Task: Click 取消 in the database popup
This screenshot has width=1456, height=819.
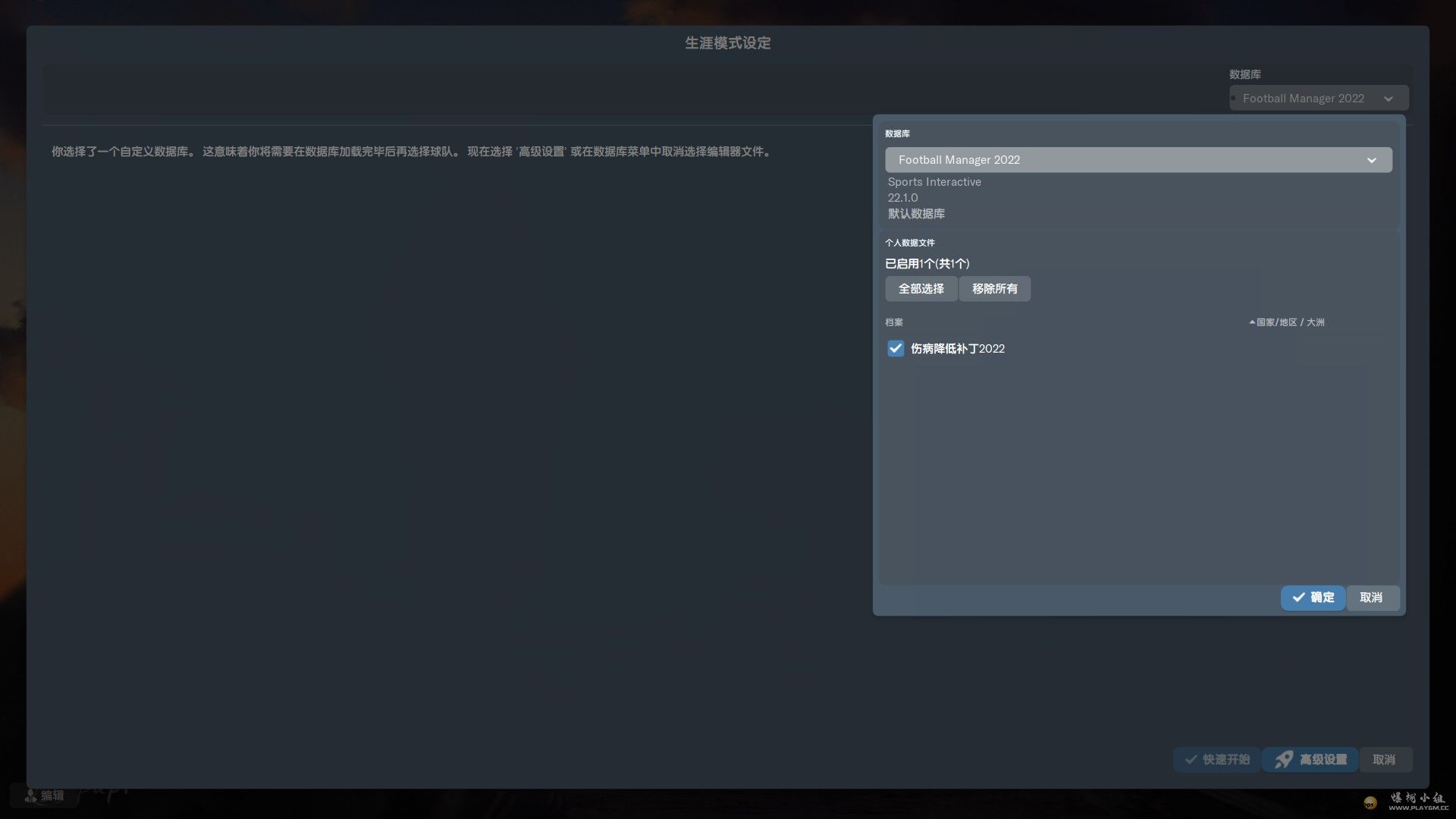Action: tap(1371, 598)
